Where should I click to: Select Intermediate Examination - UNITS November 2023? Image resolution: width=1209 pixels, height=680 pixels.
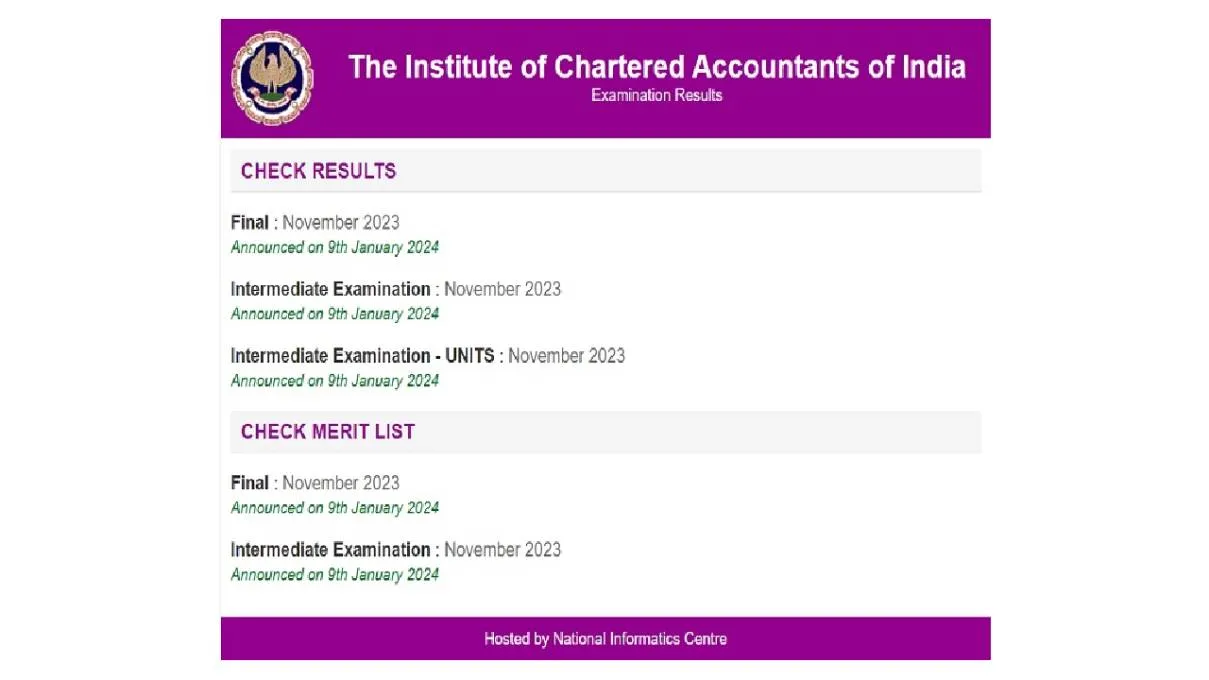(x=428, y=356)
